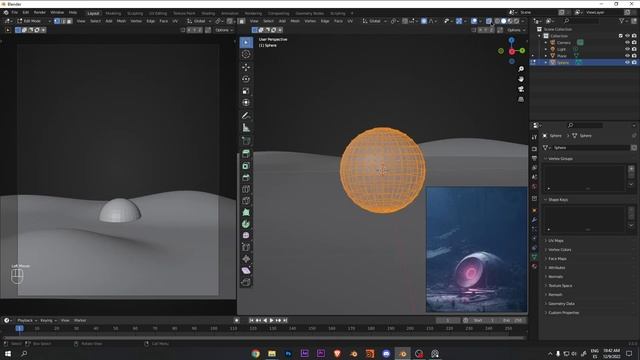Hide Sphere with its eye icon
The image size is (640, 360).
point(627,62)
